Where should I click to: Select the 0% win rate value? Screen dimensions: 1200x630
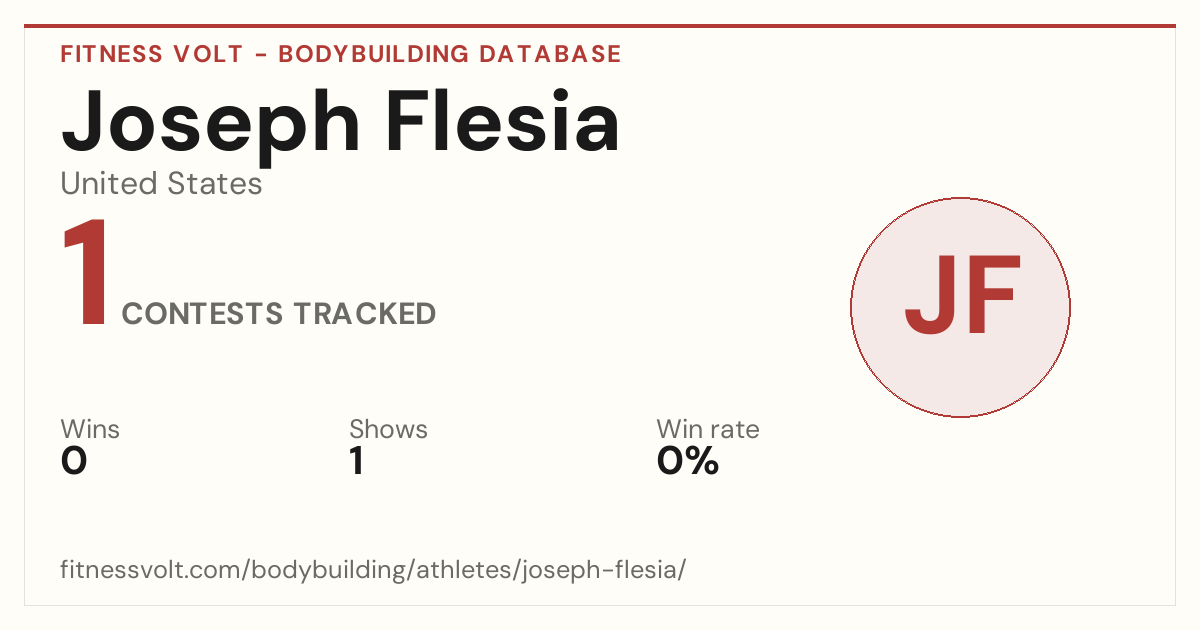tap(688, 461)
